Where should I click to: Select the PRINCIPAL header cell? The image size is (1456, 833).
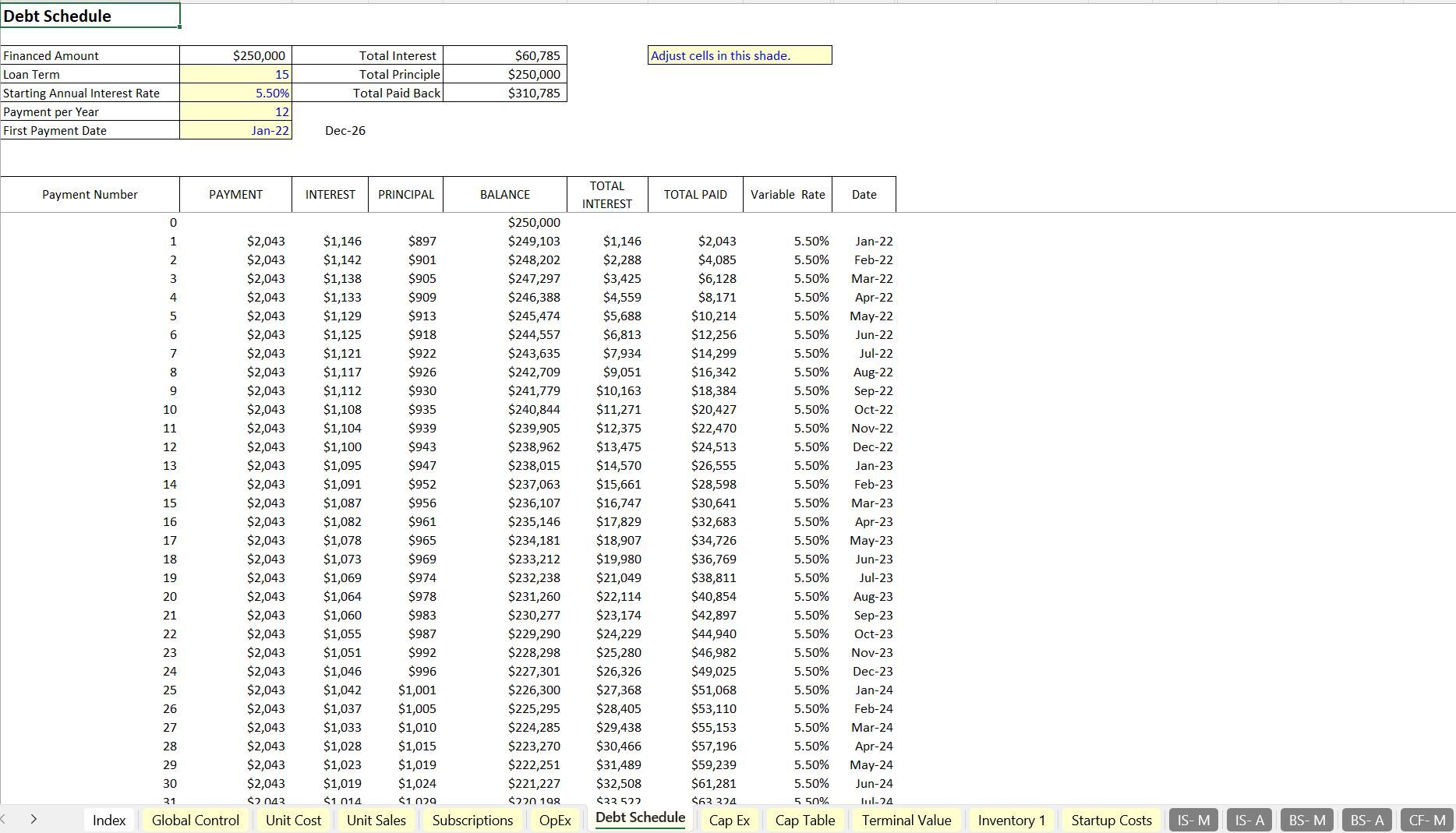(405, 194)
